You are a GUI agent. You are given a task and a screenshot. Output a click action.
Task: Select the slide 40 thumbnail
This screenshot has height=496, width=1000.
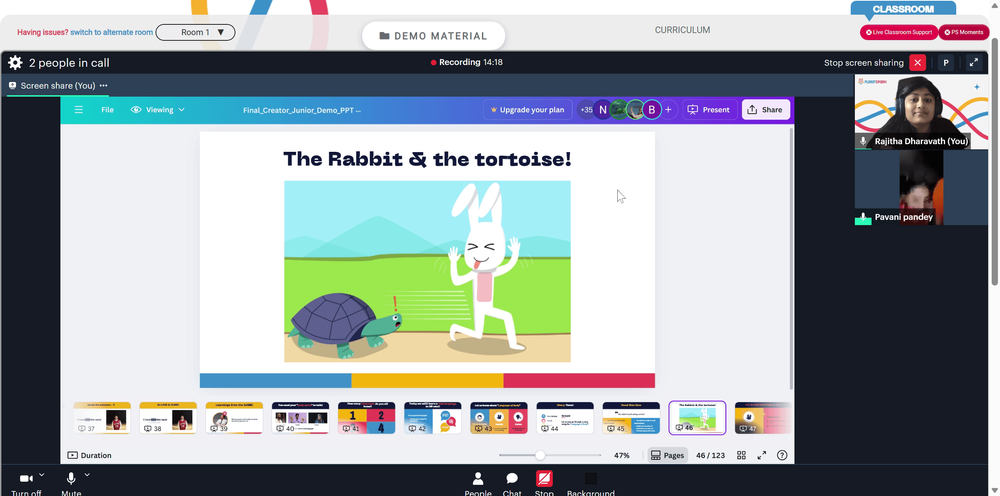coord(300,418)
